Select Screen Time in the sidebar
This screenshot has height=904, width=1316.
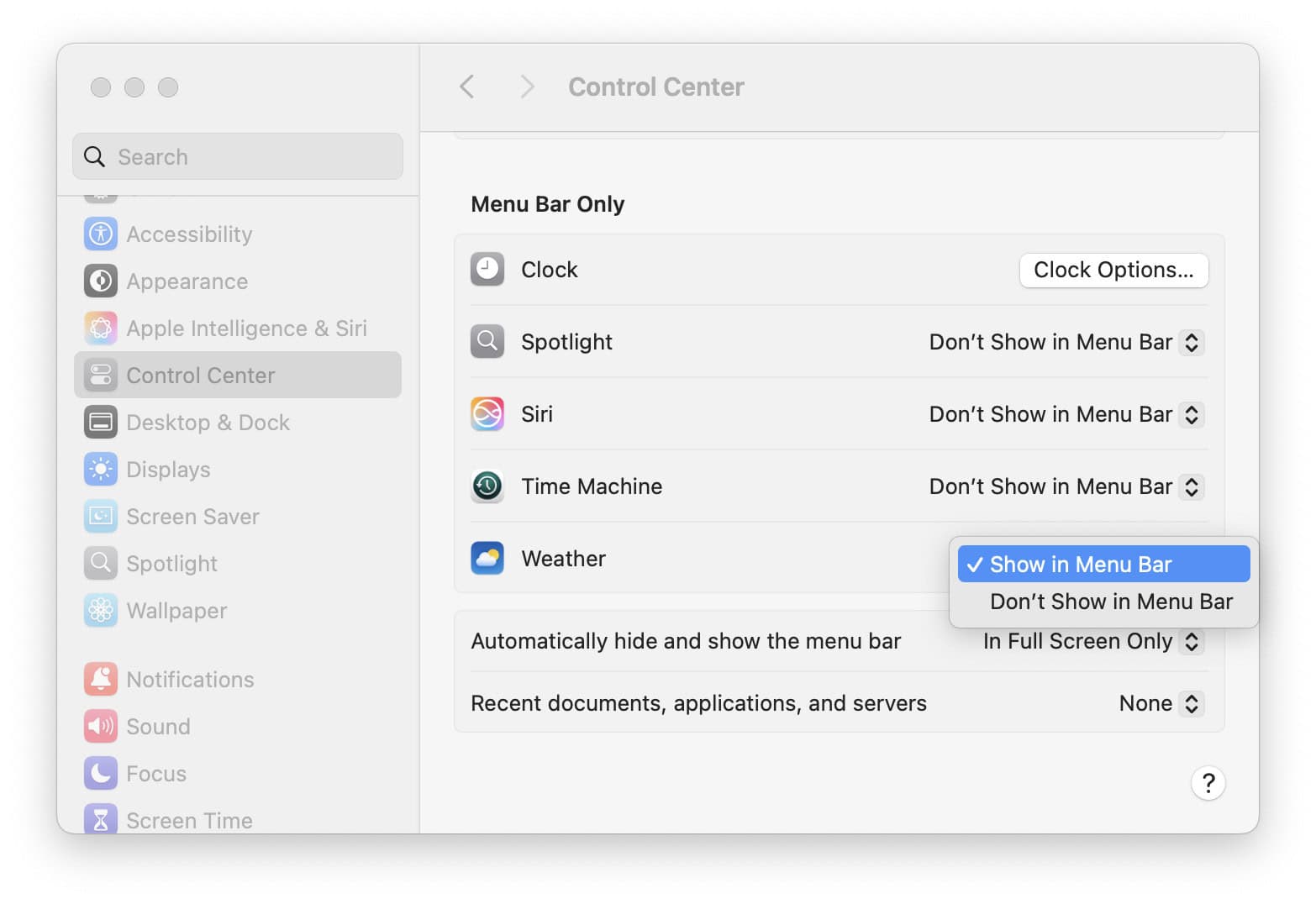point(238,817)
